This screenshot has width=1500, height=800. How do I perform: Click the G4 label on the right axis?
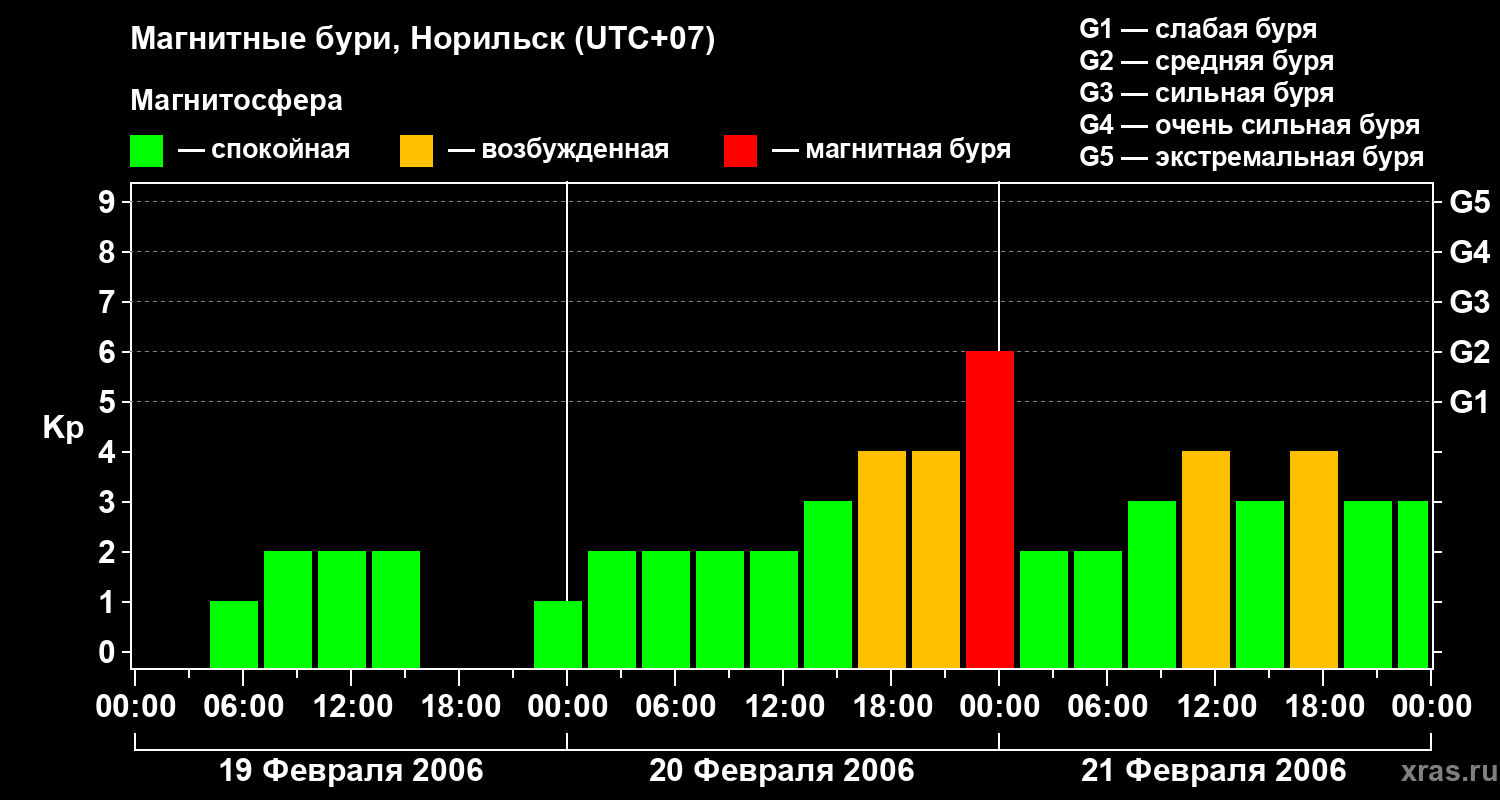tap(1469, 252)
